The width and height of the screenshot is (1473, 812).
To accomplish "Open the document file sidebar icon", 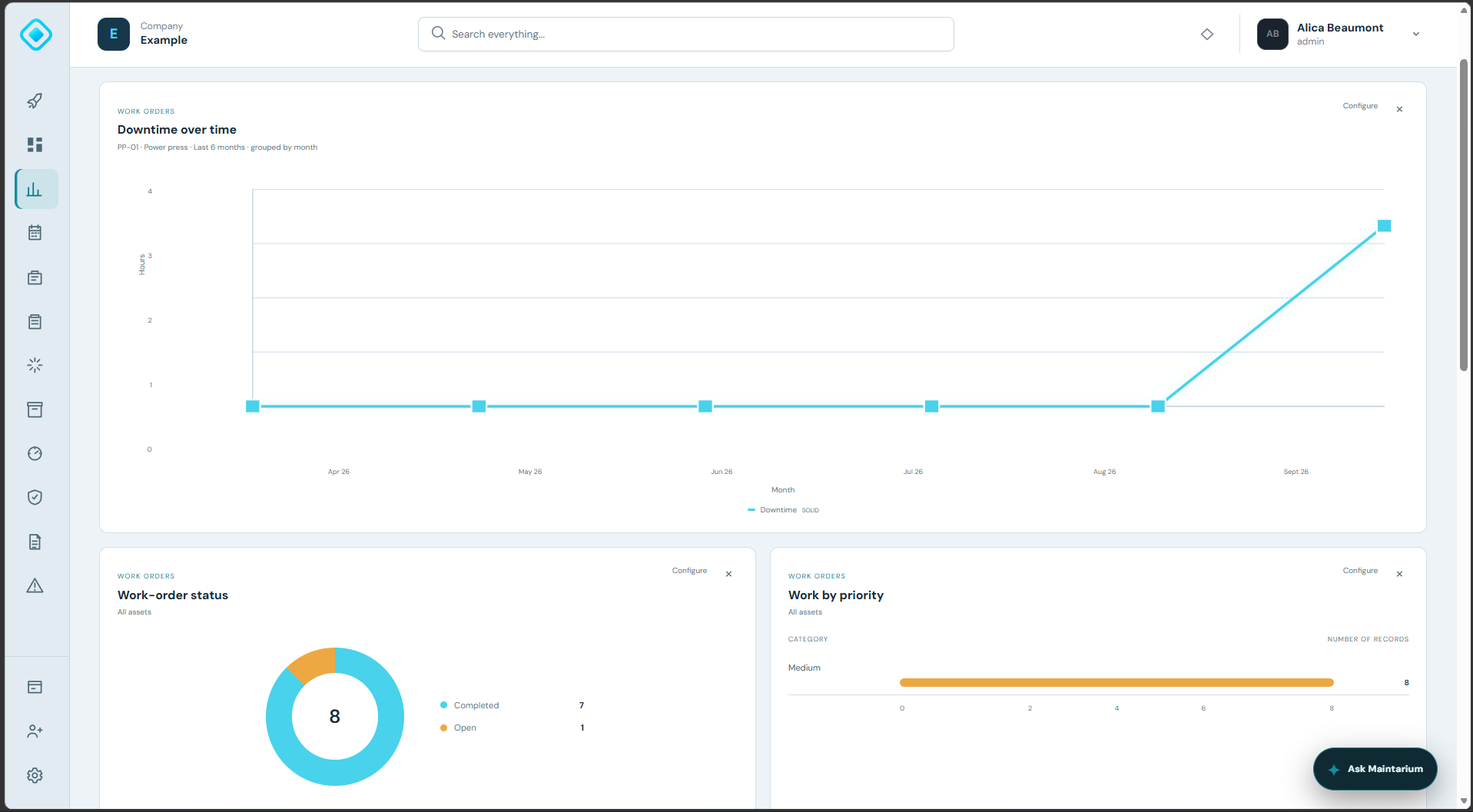I will pos(35,542).
